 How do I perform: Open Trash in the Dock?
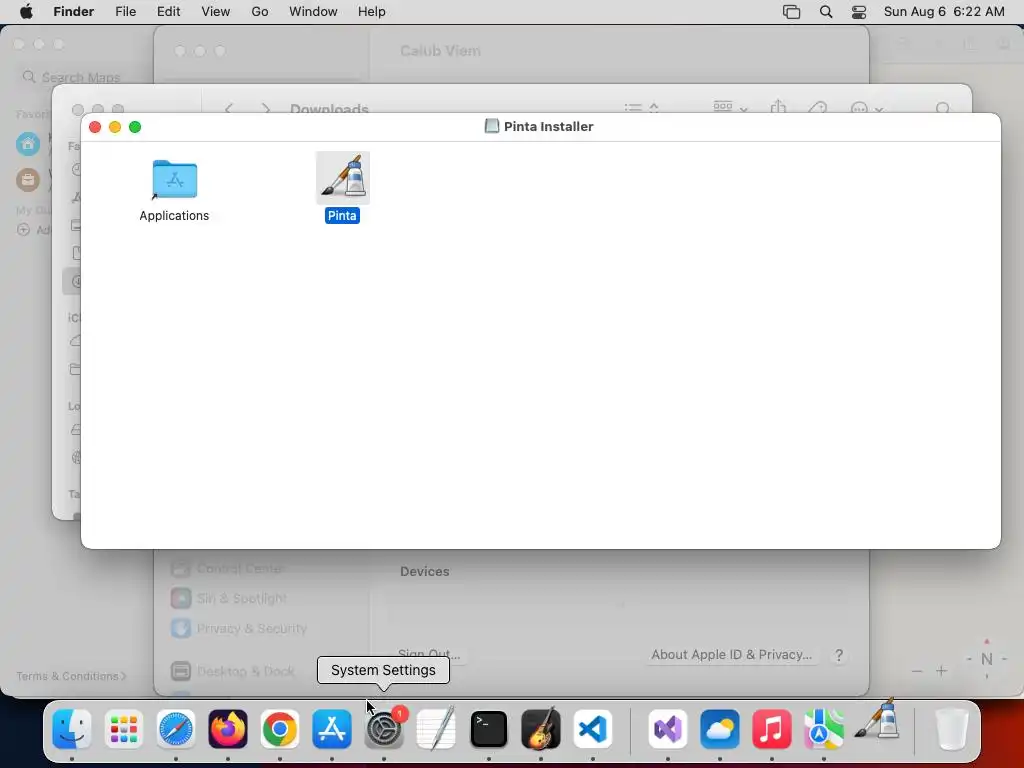(x=951, y=729)
